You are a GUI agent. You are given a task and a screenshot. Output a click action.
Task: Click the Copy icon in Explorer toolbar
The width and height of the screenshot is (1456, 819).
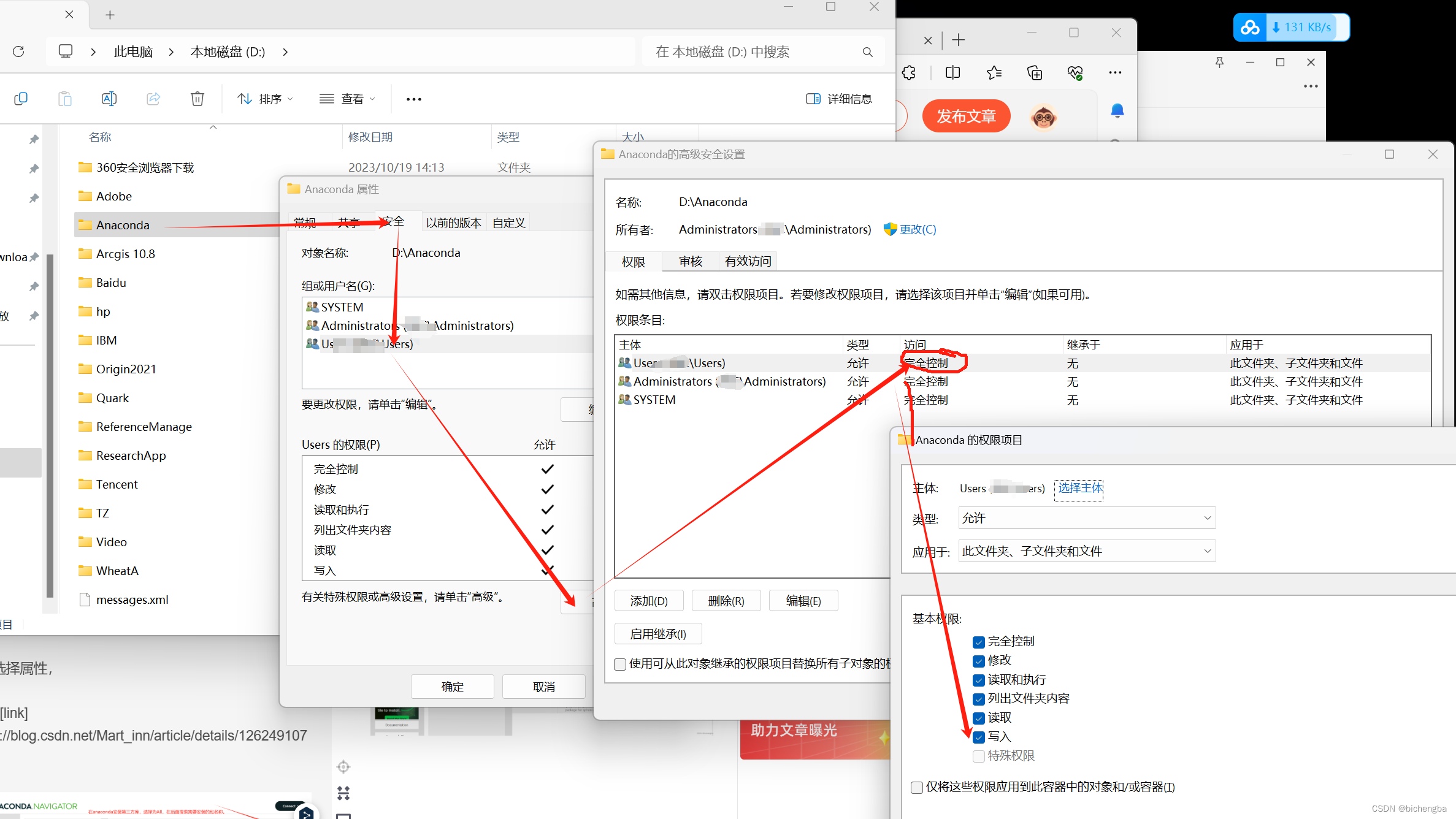coord(21,98)
